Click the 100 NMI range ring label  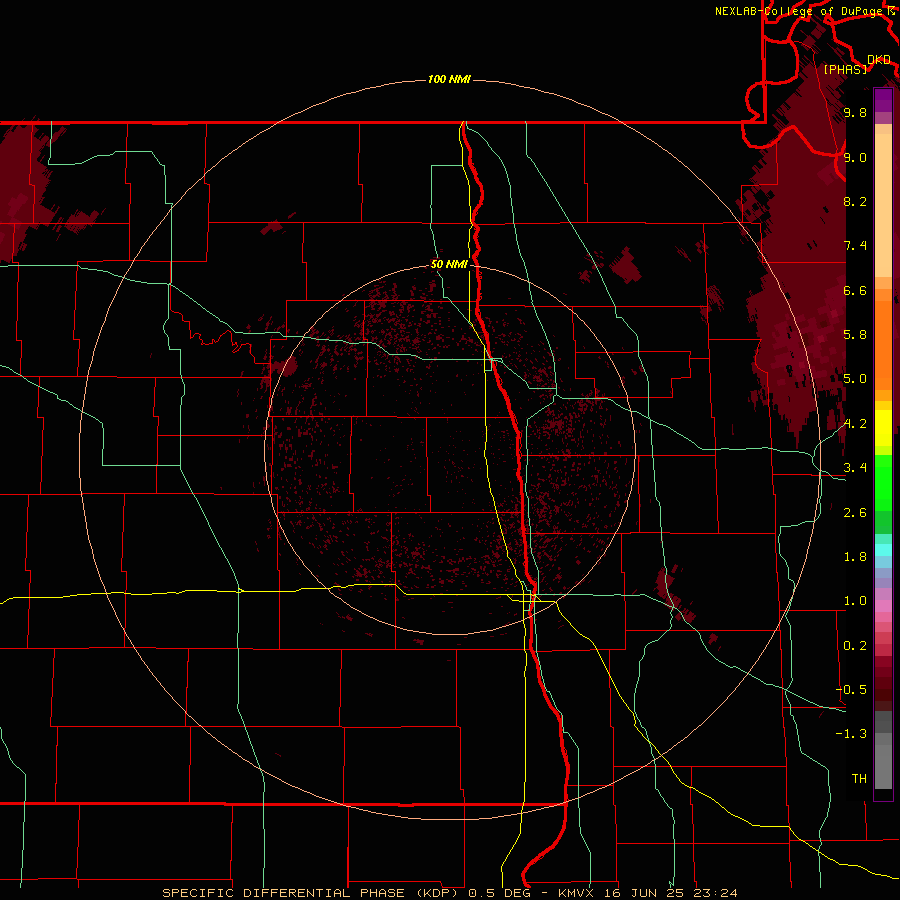coord(449,79)
